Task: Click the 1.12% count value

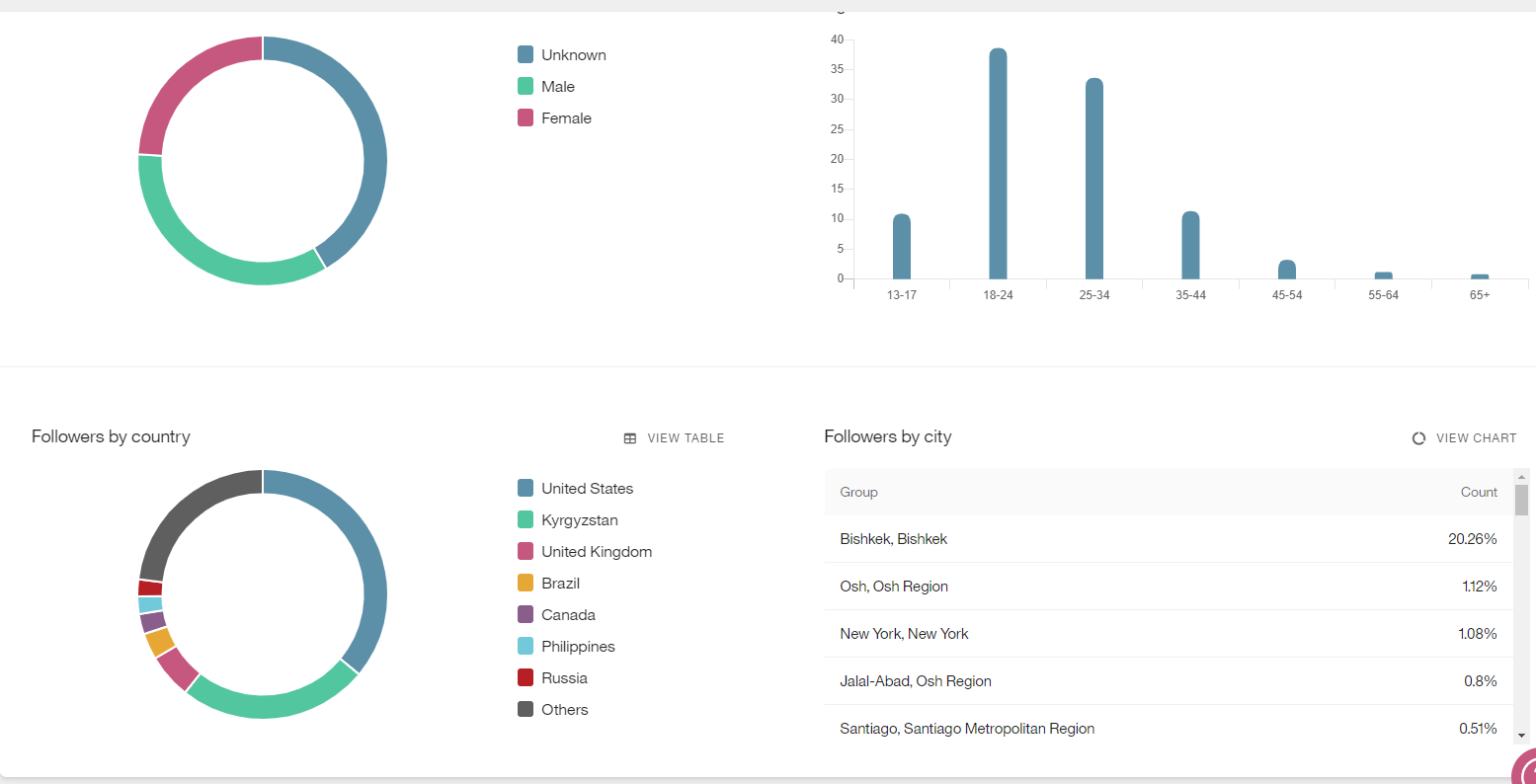Action: point(1480,587)
